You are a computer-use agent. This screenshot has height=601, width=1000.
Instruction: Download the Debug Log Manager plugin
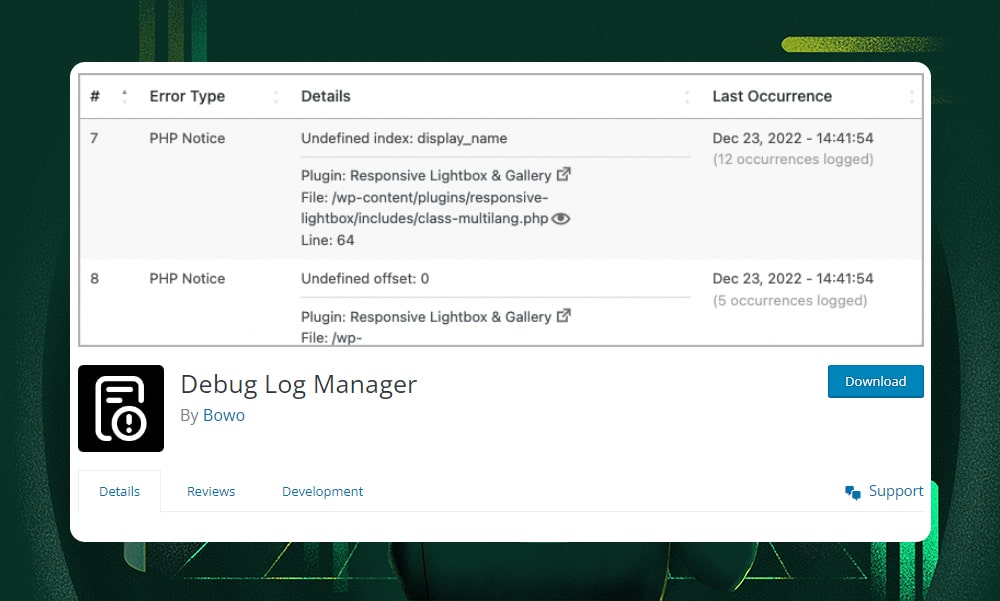pyautogui.click(x=875, y=381)
